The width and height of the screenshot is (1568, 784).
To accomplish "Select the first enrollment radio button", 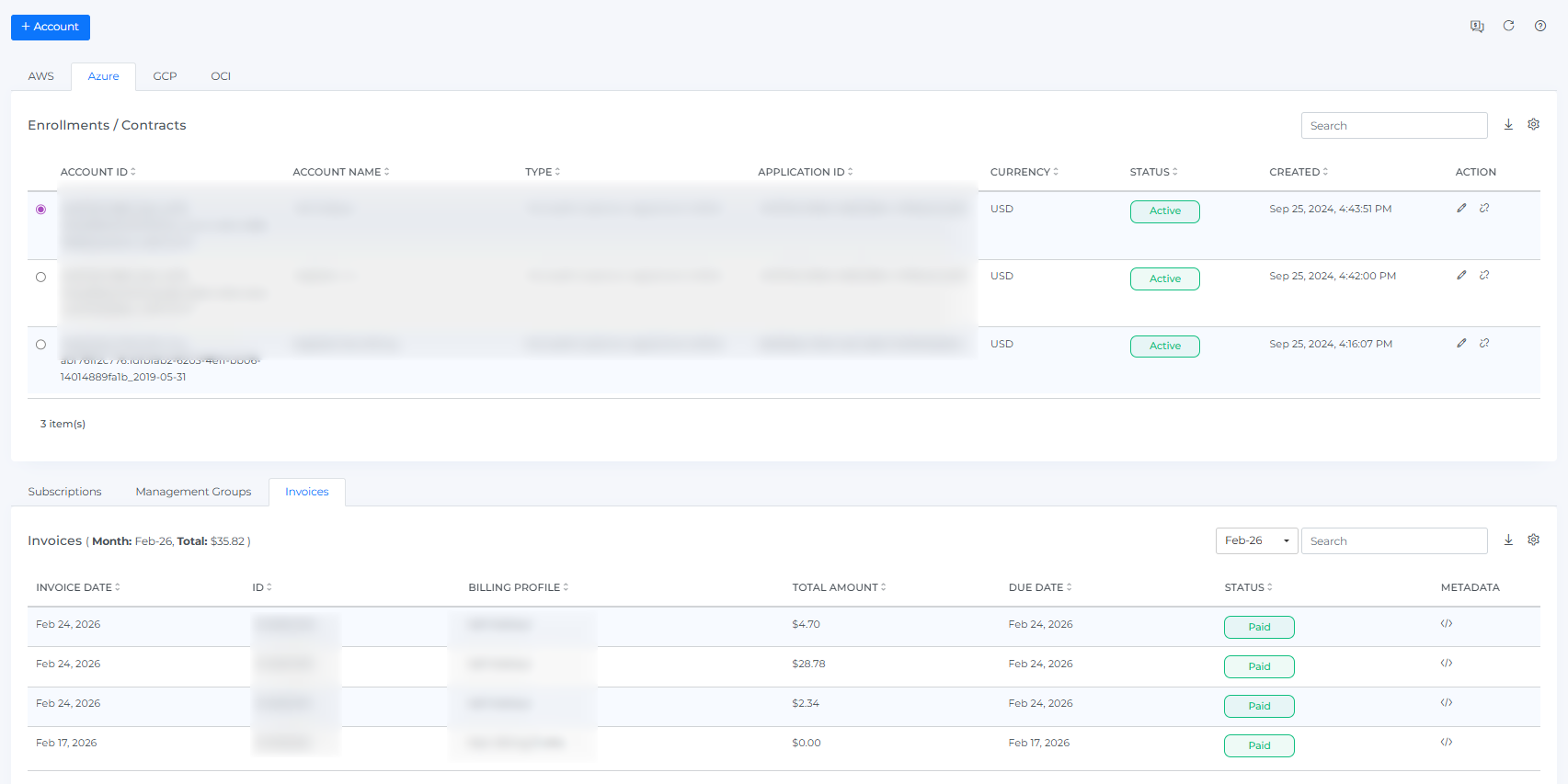I will pyautogui.click(x=40, y=210).
